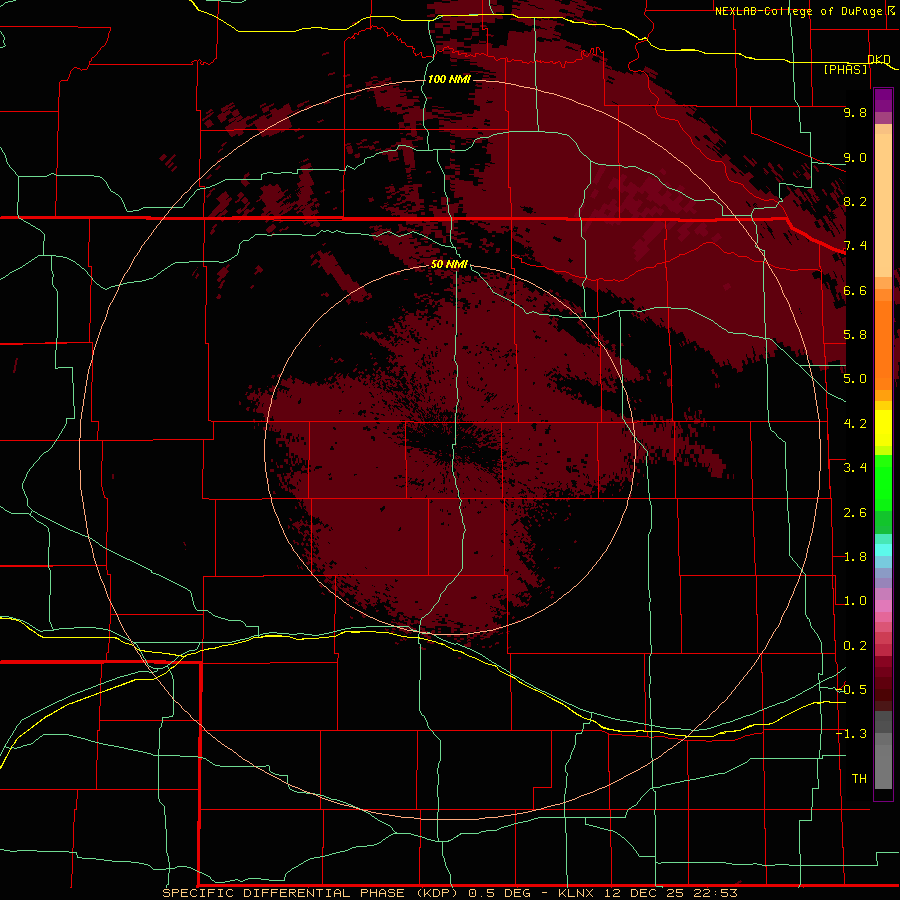900x900 pixels.
Task: Click the 1.0 value on color scale
Action: (x=855, y=601)
